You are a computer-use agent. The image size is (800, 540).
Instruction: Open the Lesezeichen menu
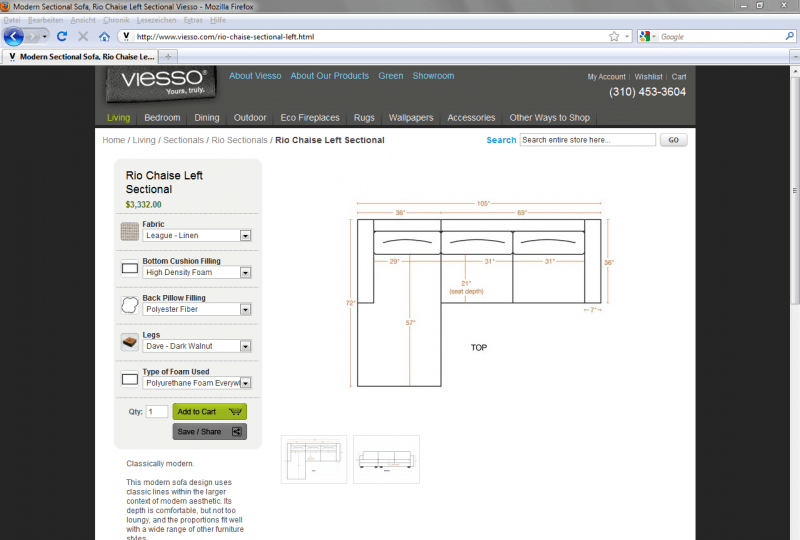tap(156, 20)
